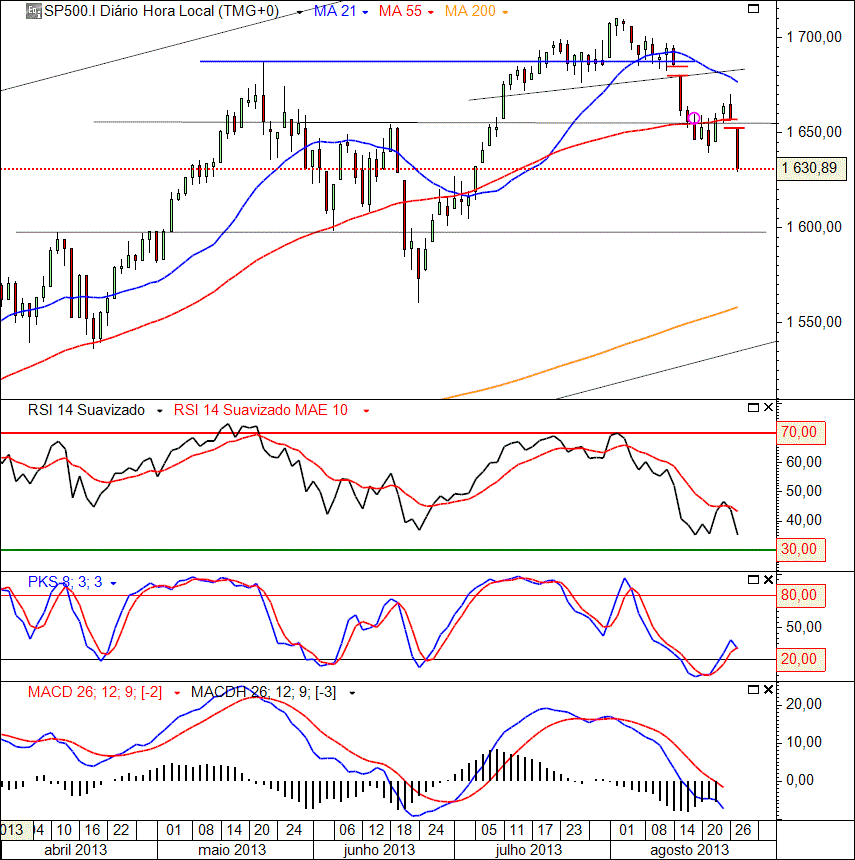Image resolution: width=855 pixels, height=860 pixels.
Task: Click the MA 55 indicator label
Action: [x=400, y=12]
